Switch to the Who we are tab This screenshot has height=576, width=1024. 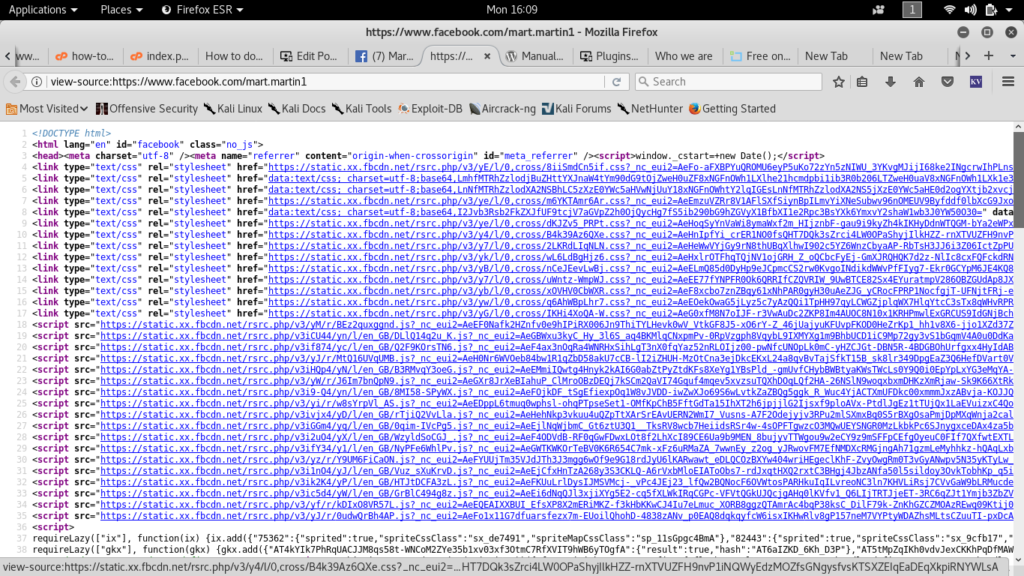684,56
